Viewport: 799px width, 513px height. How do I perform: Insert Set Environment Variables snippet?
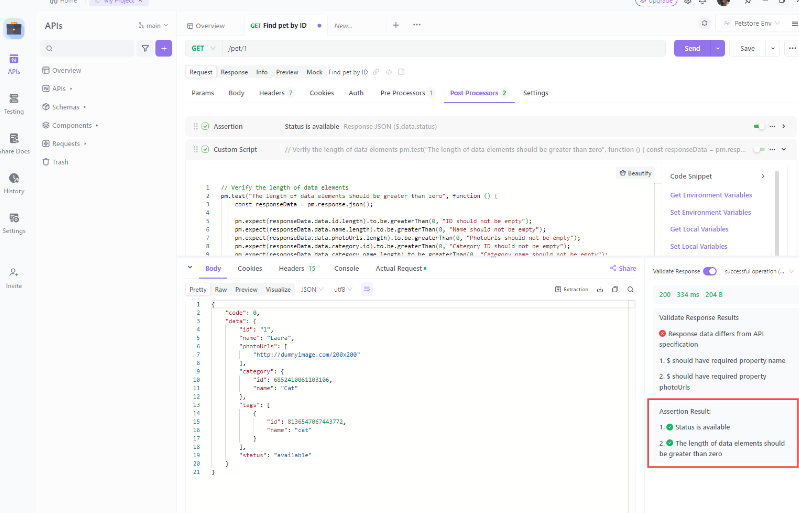coord(710,212)
